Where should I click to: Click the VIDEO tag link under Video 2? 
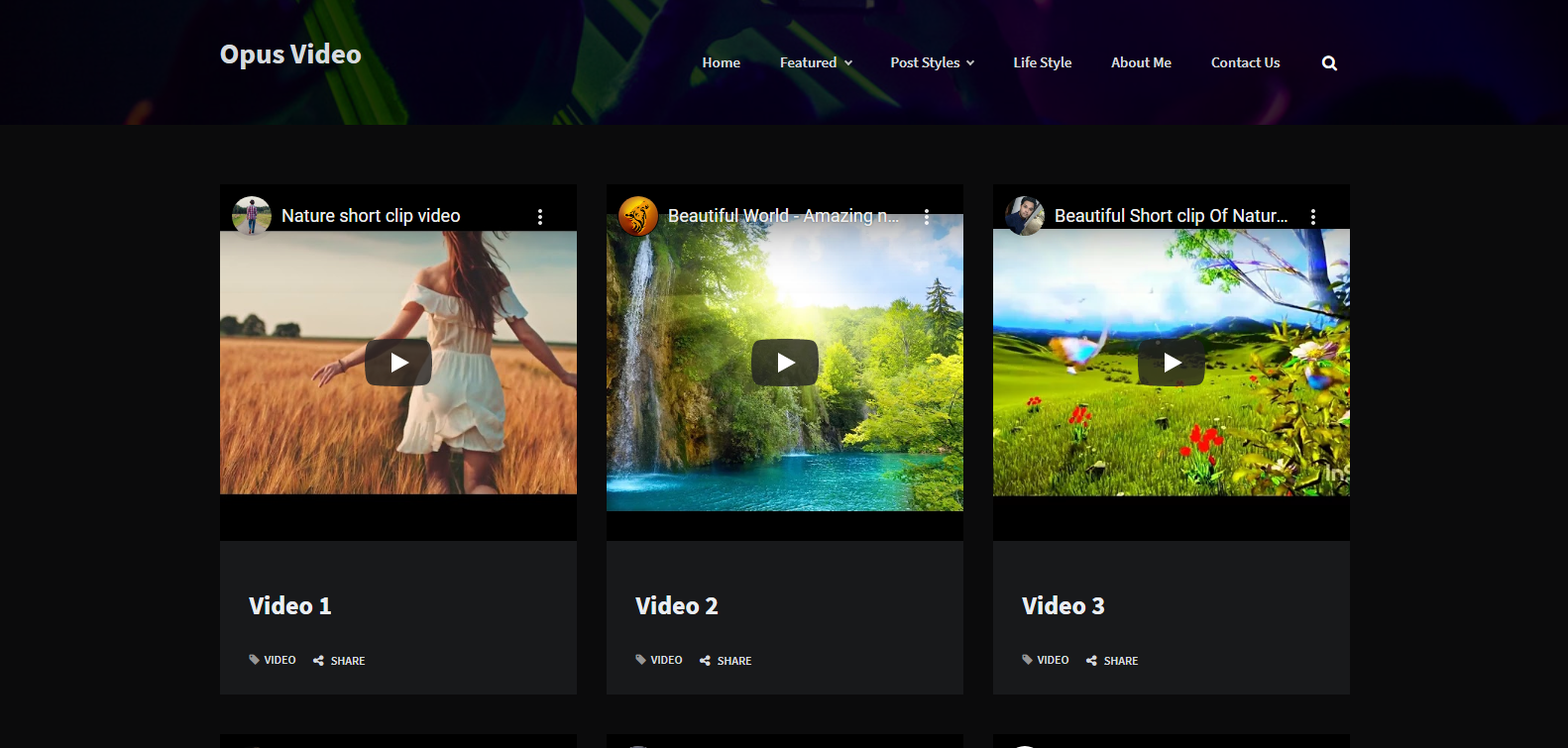[666, 660]
